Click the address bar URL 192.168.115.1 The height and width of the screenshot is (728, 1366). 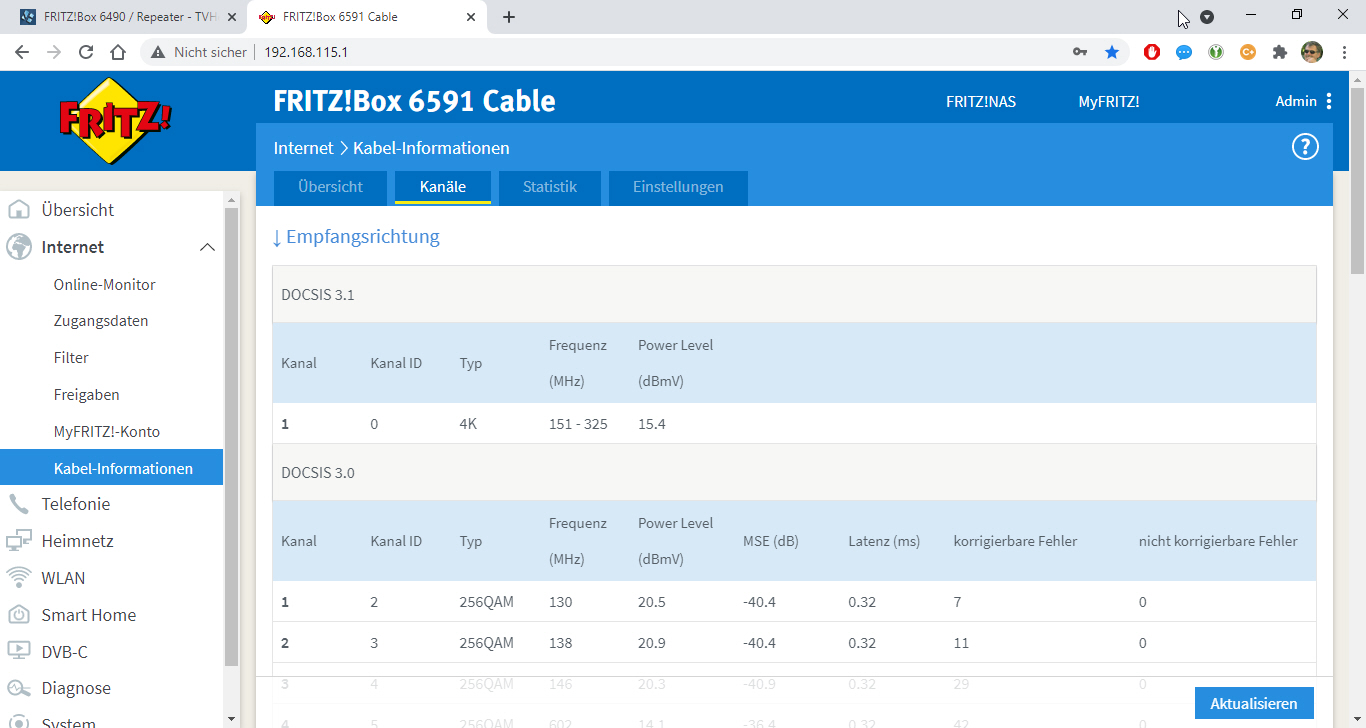click(306, 52)
